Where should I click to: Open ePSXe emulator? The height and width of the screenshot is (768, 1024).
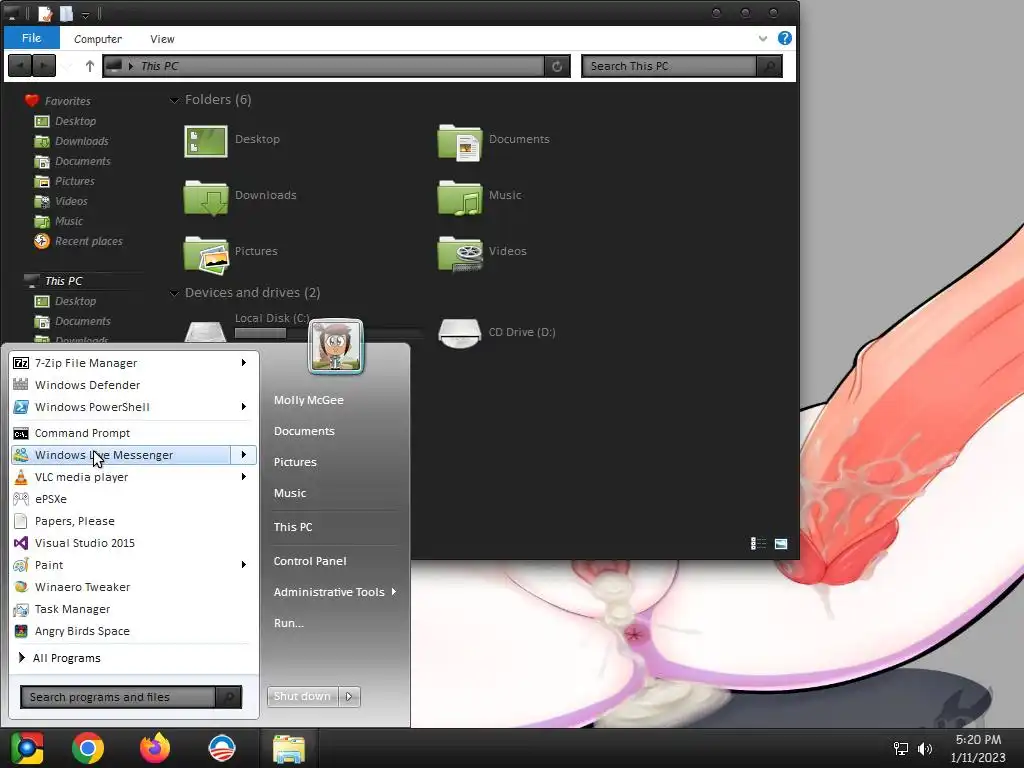coord(133,500)
